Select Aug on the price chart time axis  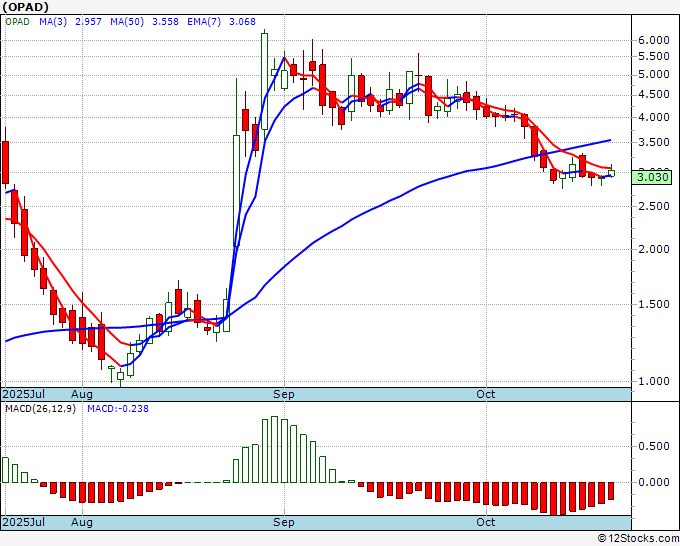pyautogui.click(x=82, y=394)
